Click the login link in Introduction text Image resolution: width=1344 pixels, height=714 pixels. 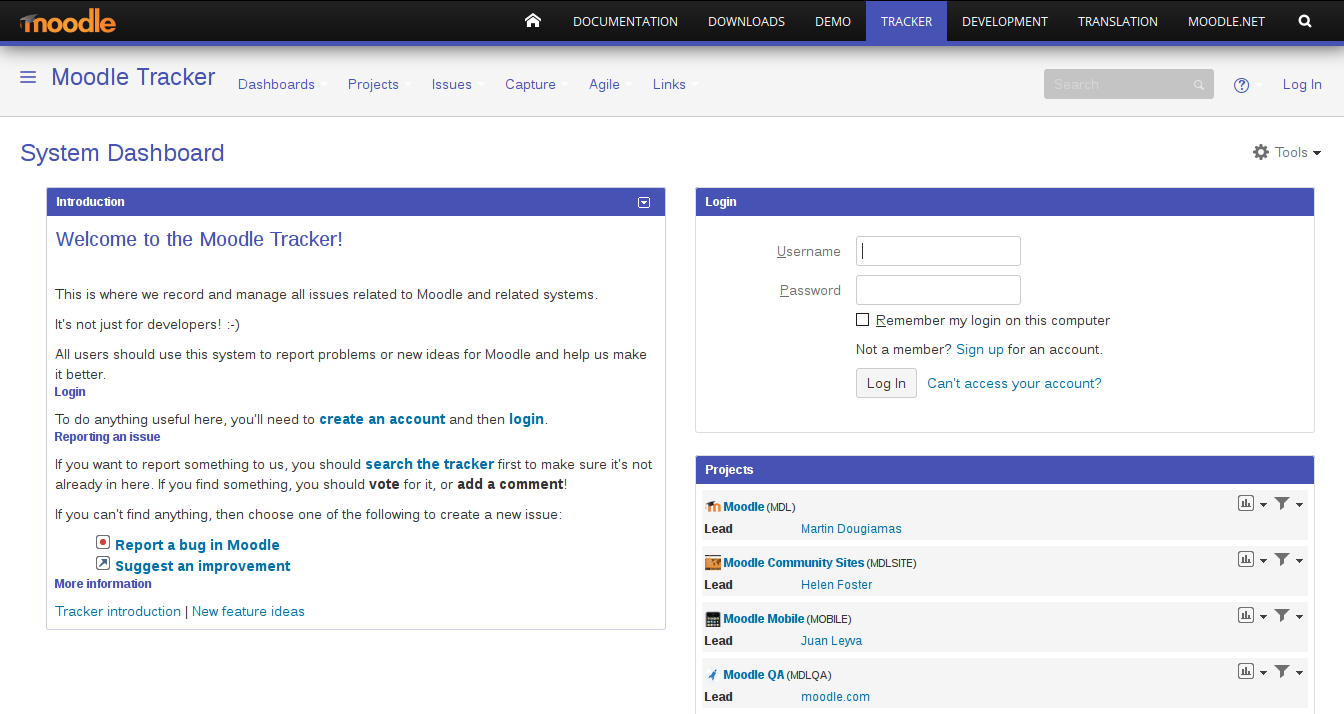pyautogui.click(x=527, y=420)
